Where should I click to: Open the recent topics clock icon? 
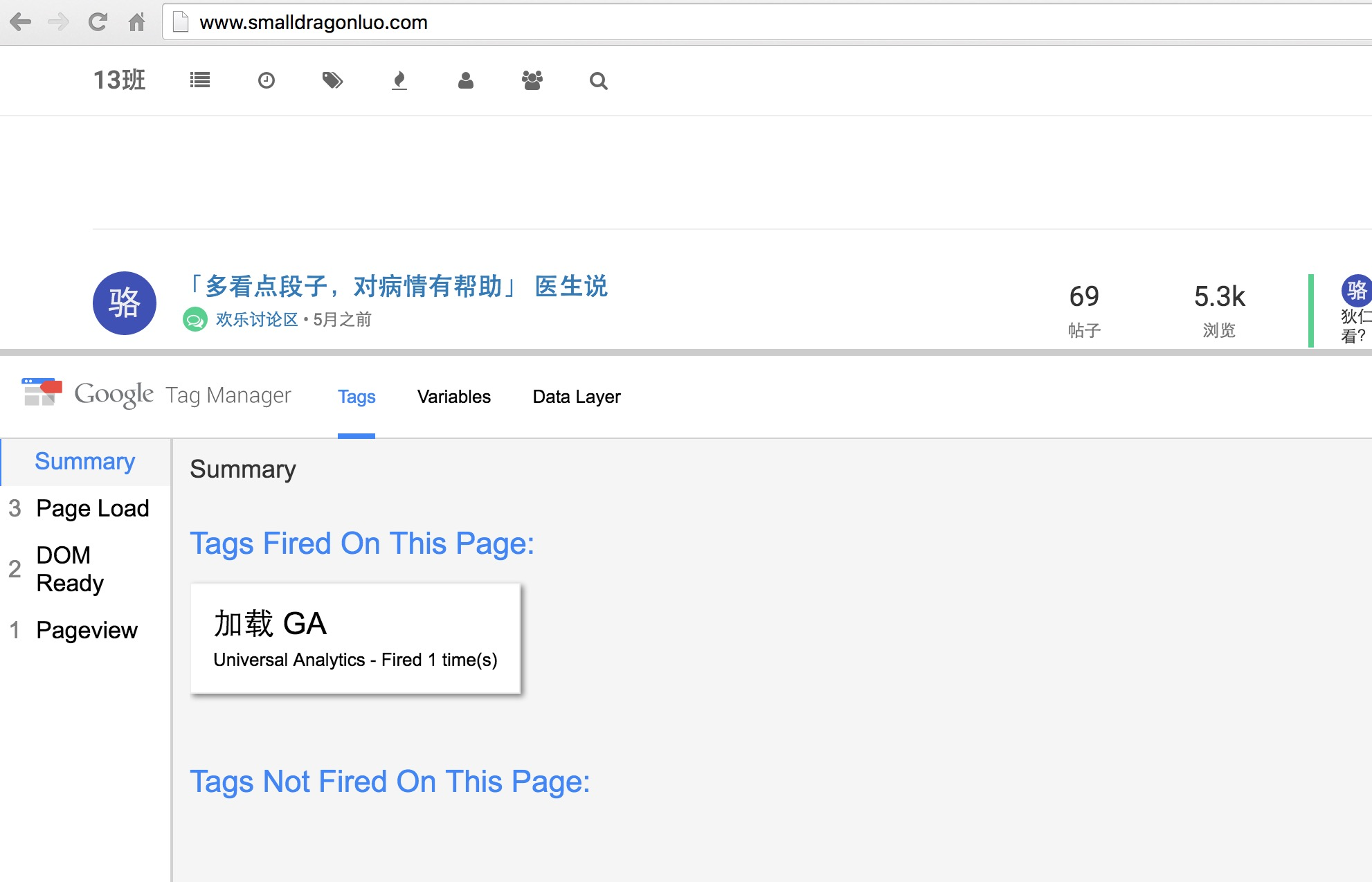pyautogui.click(x=267, y=80)
